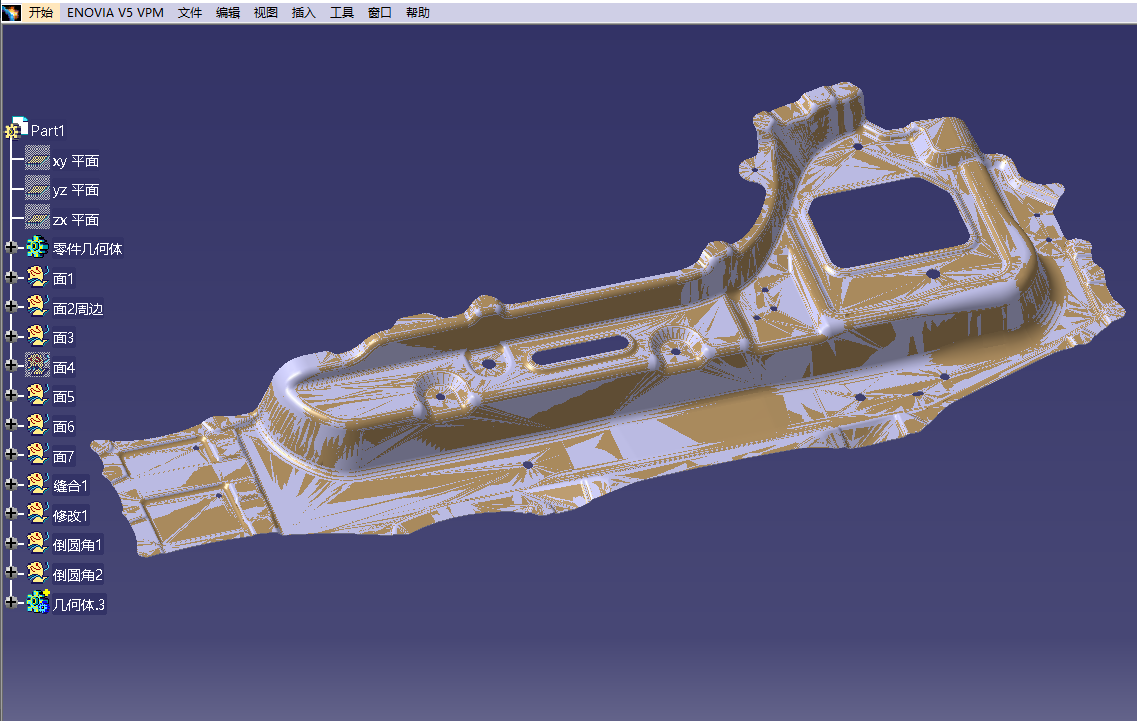Open the 开始 menu
Image resolution: width=1137 pixels, height=721 pixels.
point(41,12)
